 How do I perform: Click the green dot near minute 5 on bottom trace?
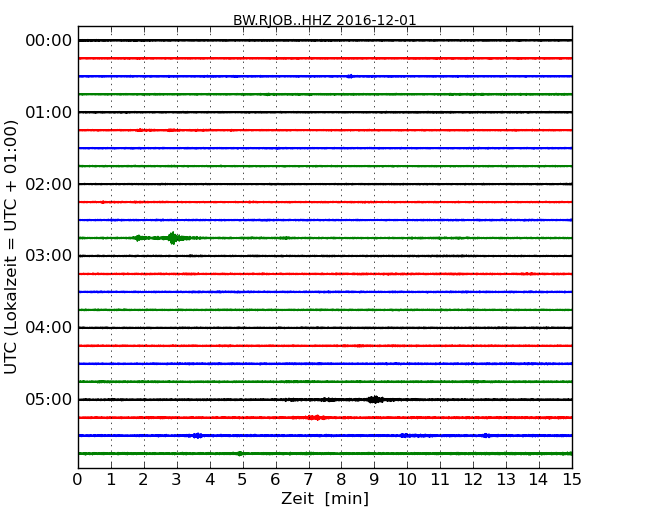pos(240,454)
